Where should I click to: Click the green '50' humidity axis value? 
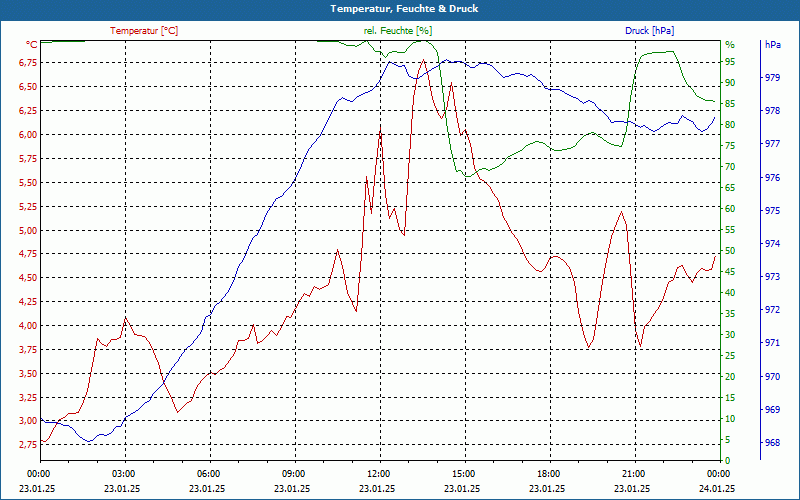coord(730,251)
